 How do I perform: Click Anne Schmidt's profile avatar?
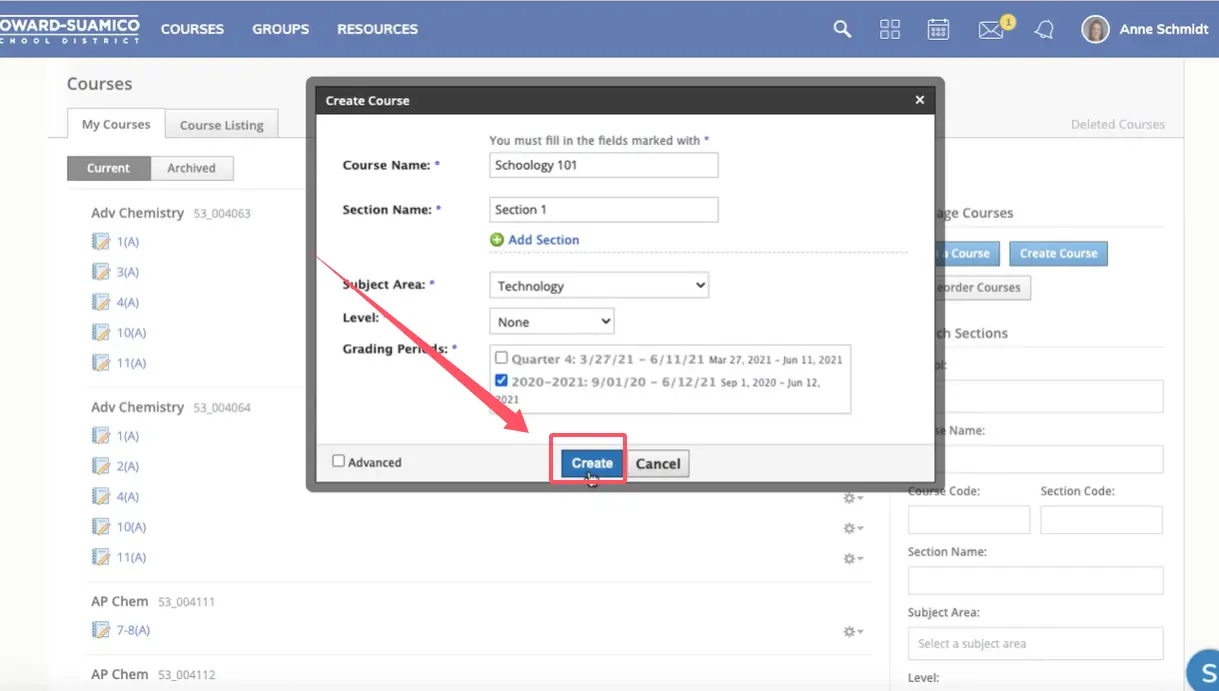(1095, 29)
